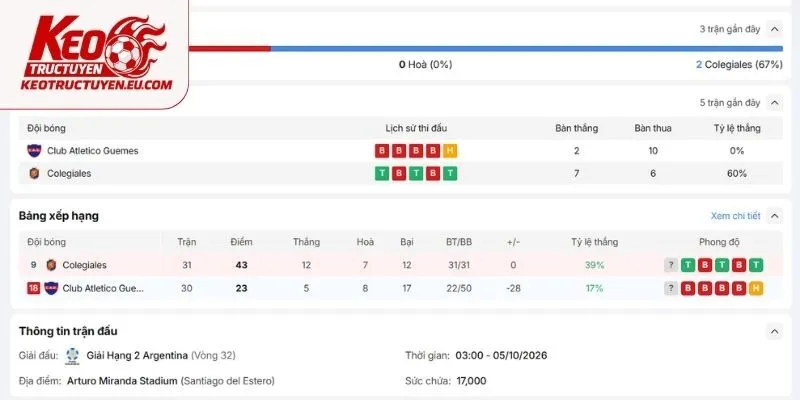Click the '60%' win rate in match history

pyautogui.click(x=737, y=173)
